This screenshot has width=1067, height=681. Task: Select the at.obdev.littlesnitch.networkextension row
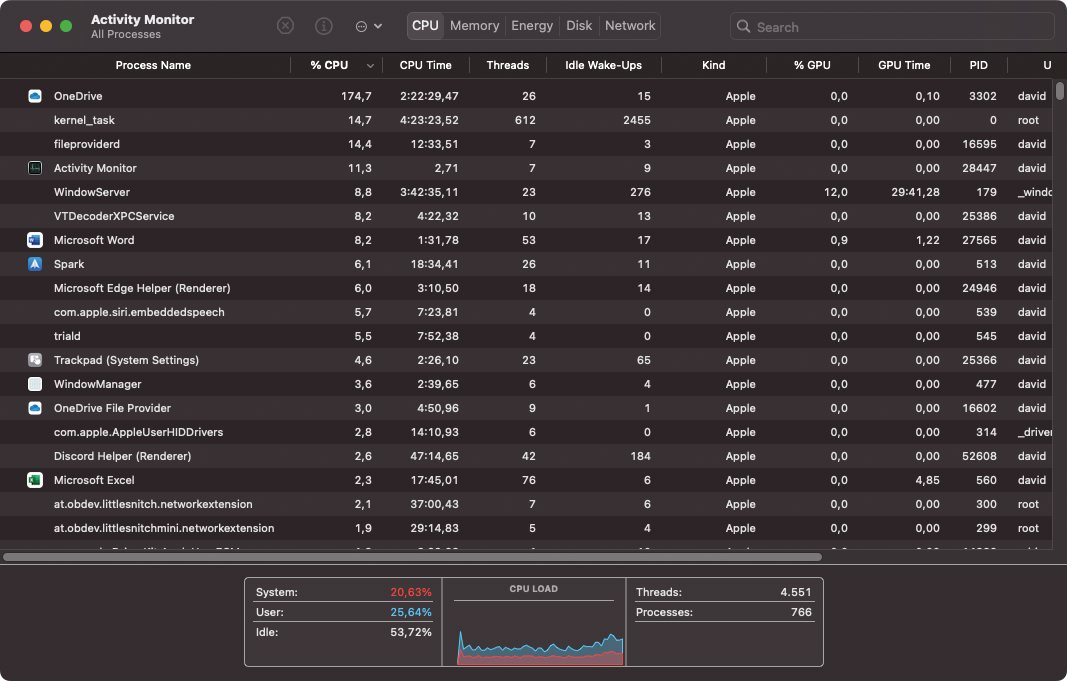527,504
